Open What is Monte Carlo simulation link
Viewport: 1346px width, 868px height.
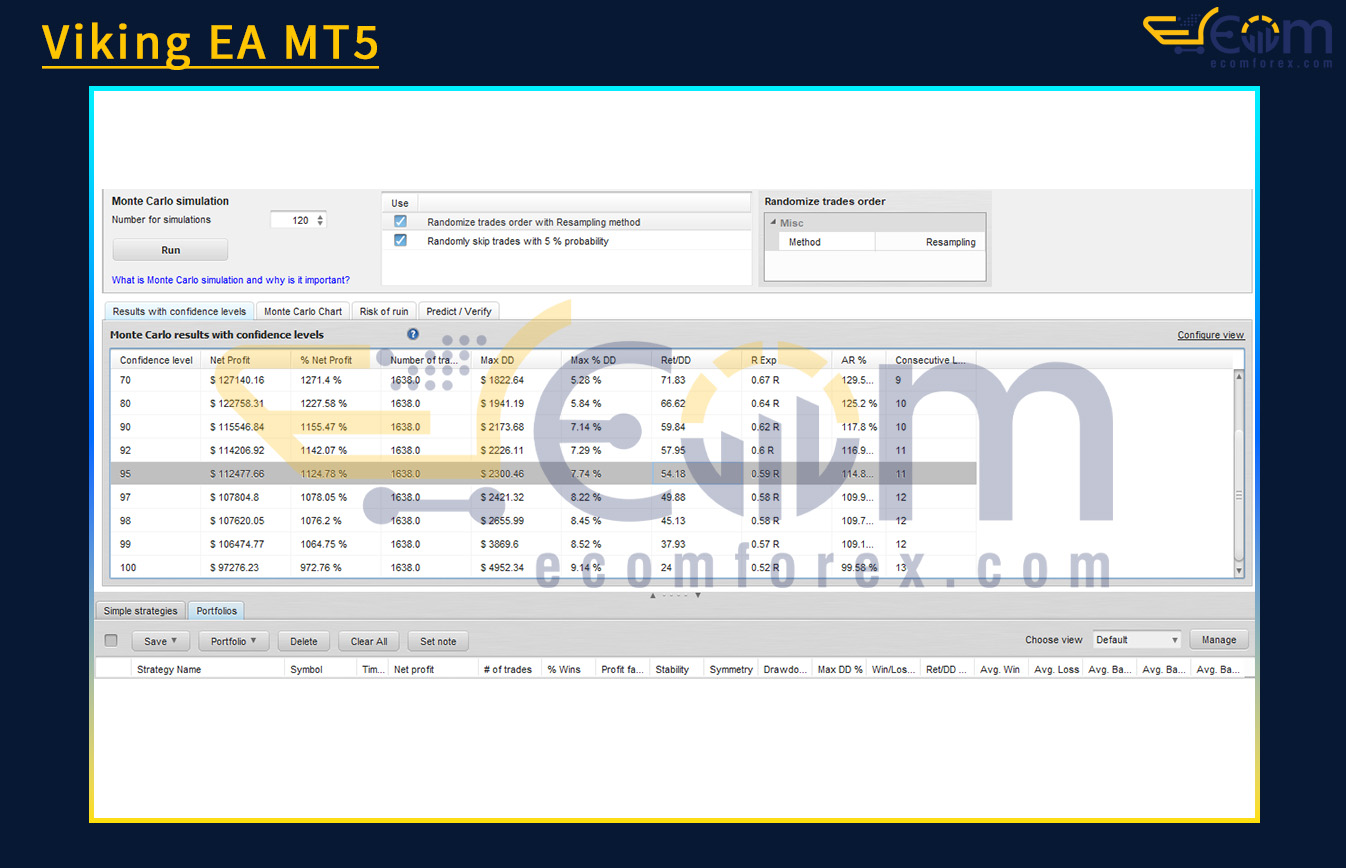point(231,280)
